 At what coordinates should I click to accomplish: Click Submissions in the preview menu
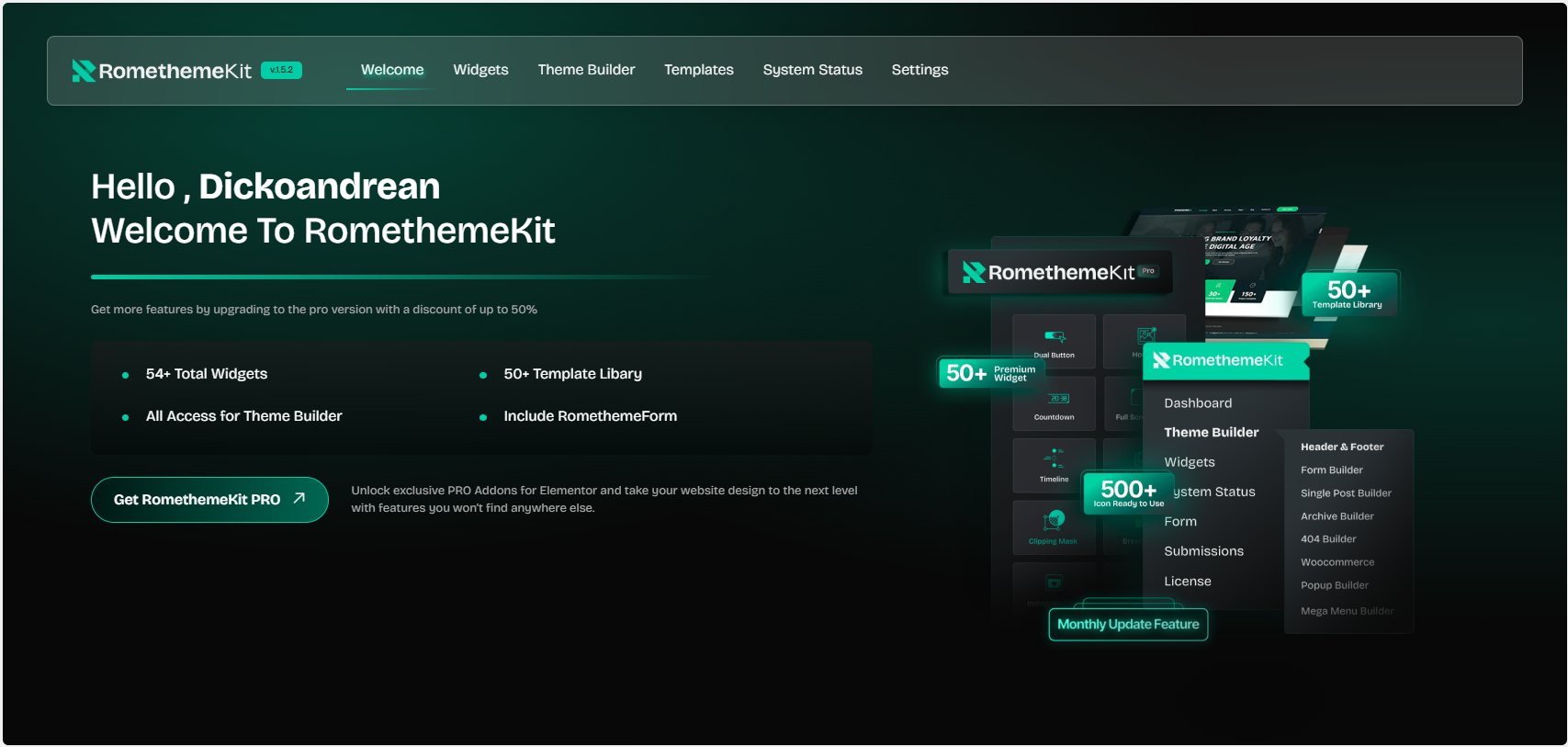click(x=1204, y=551)
